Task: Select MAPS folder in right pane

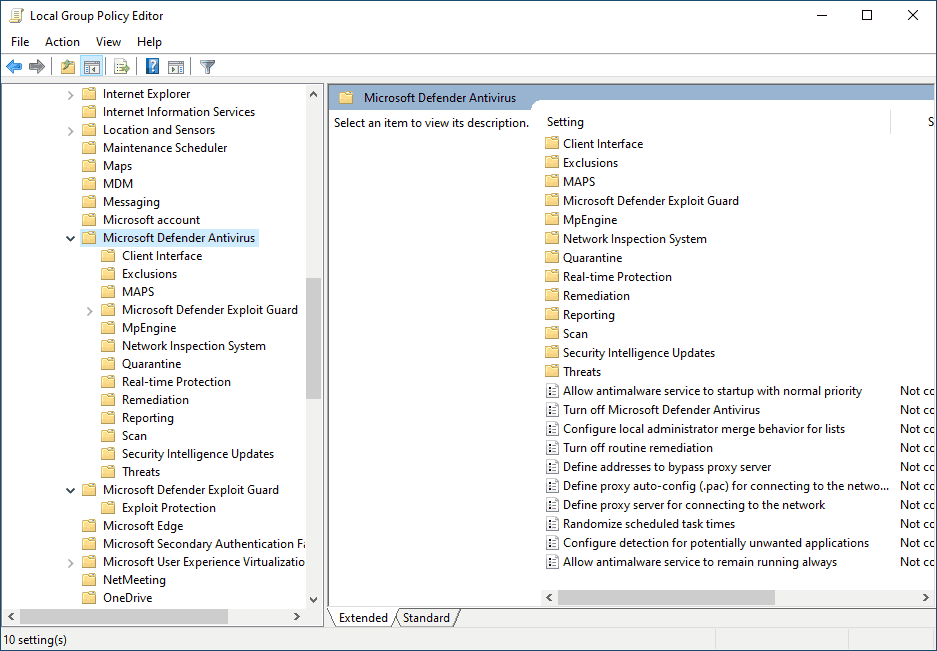Action: tap(579, 182)
